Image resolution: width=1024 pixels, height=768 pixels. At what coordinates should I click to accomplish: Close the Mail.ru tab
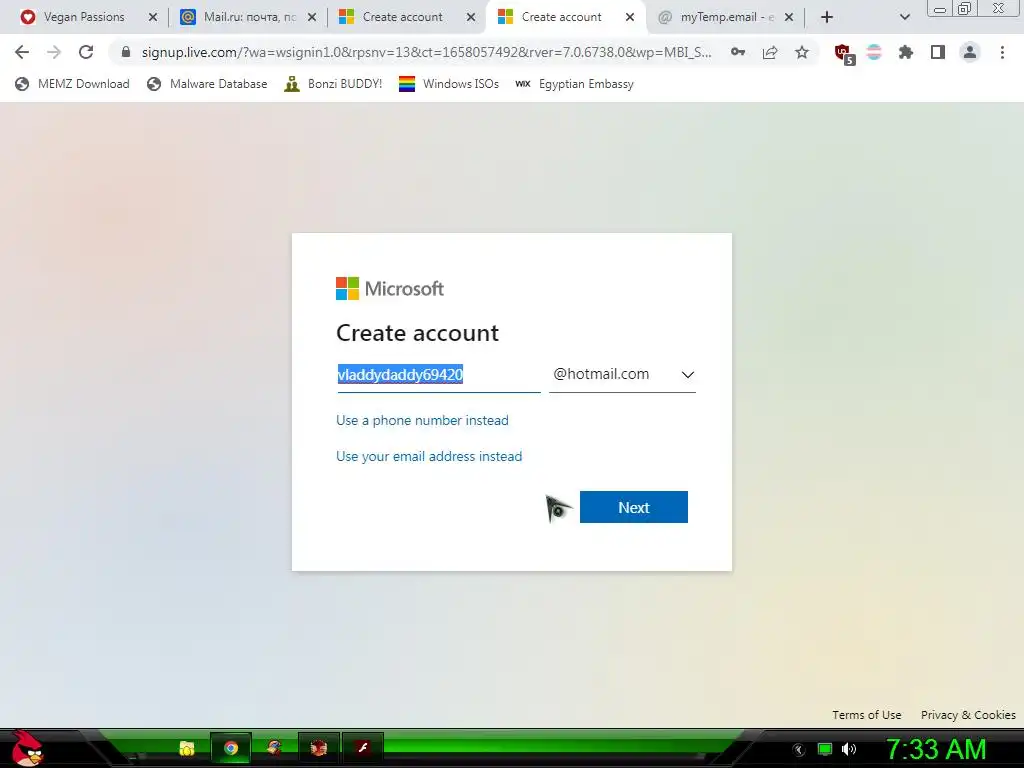point(312,17)
